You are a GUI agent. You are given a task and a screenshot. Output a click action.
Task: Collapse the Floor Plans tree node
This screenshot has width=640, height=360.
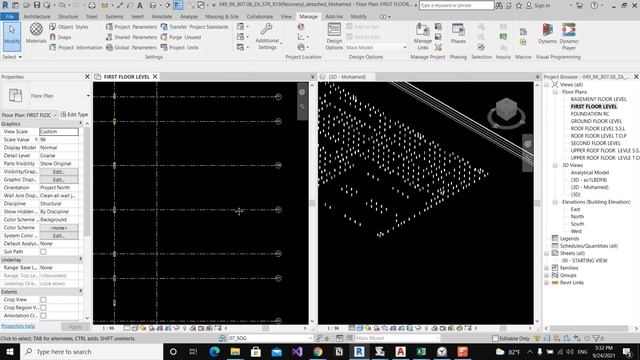(x=555, y=92)
